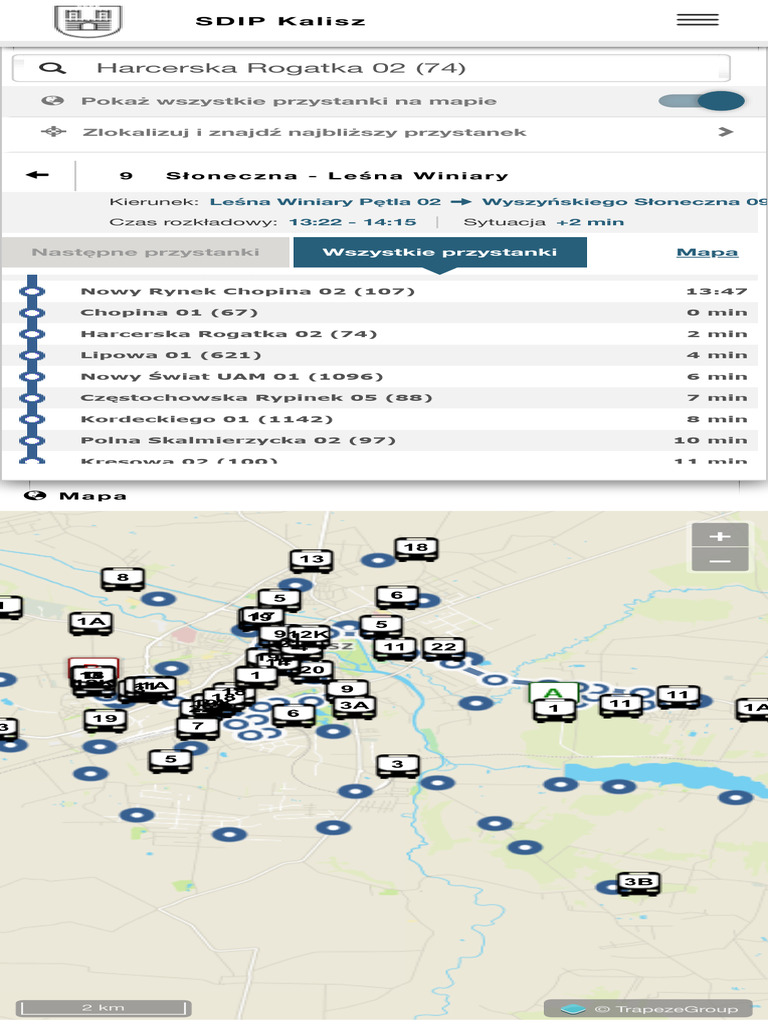Click the Kalisz city crest logo
The image size is (768, 1024).
point(88,20)
